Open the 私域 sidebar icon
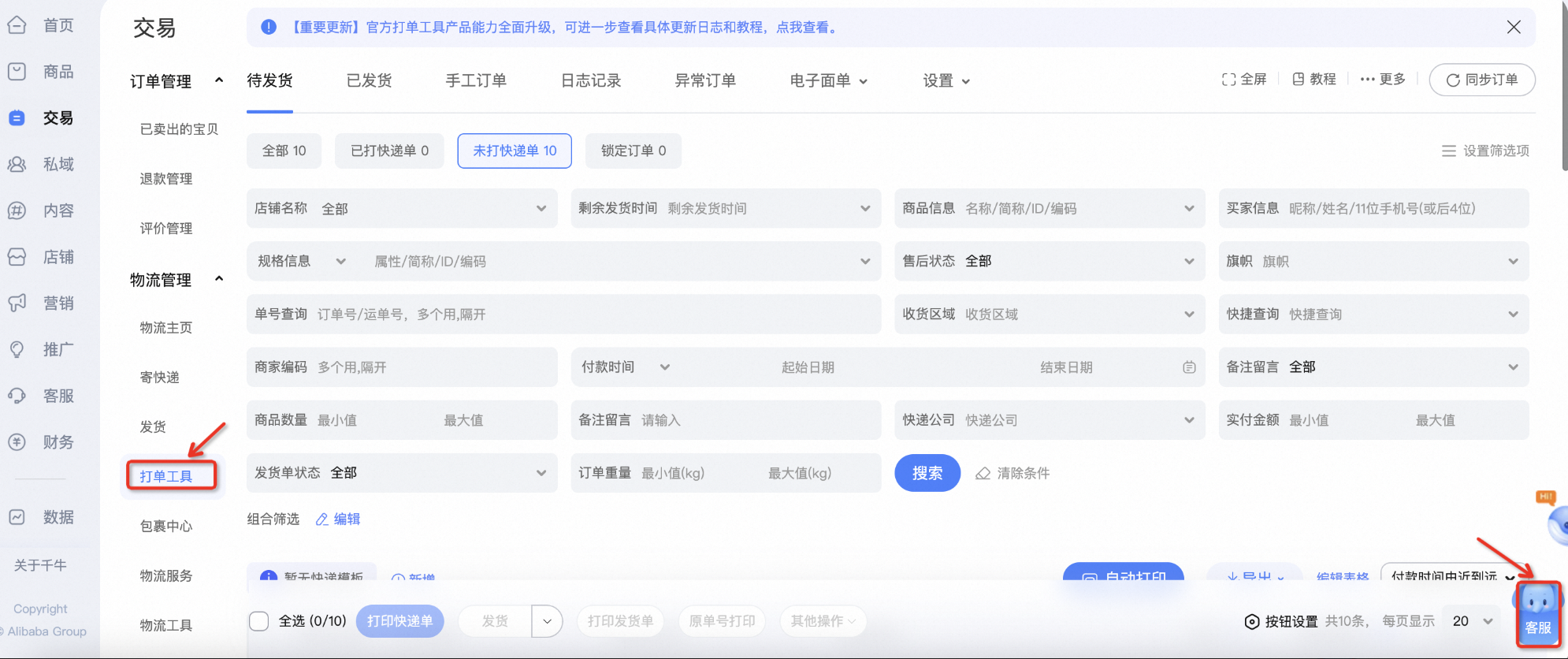 (x=17, y=164)
